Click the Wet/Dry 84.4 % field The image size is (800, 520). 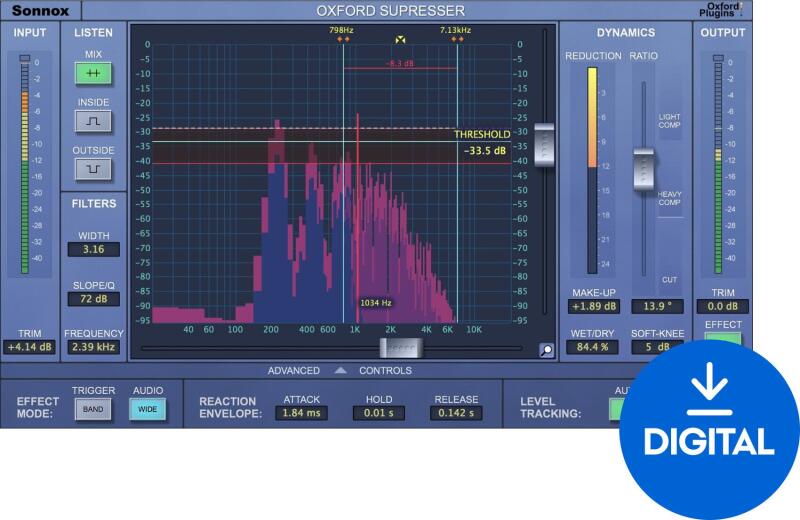593,348
